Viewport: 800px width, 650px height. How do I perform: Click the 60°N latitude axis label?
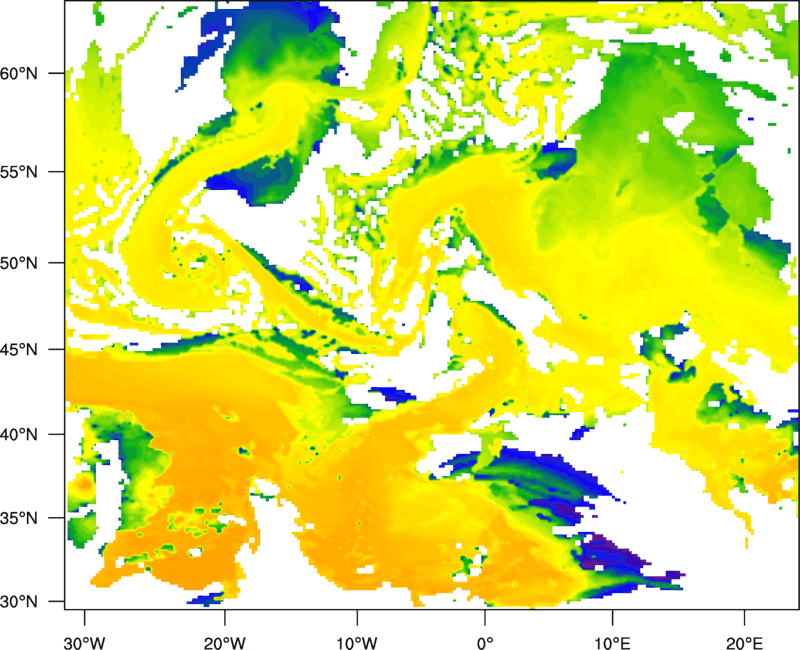[19, 73]
